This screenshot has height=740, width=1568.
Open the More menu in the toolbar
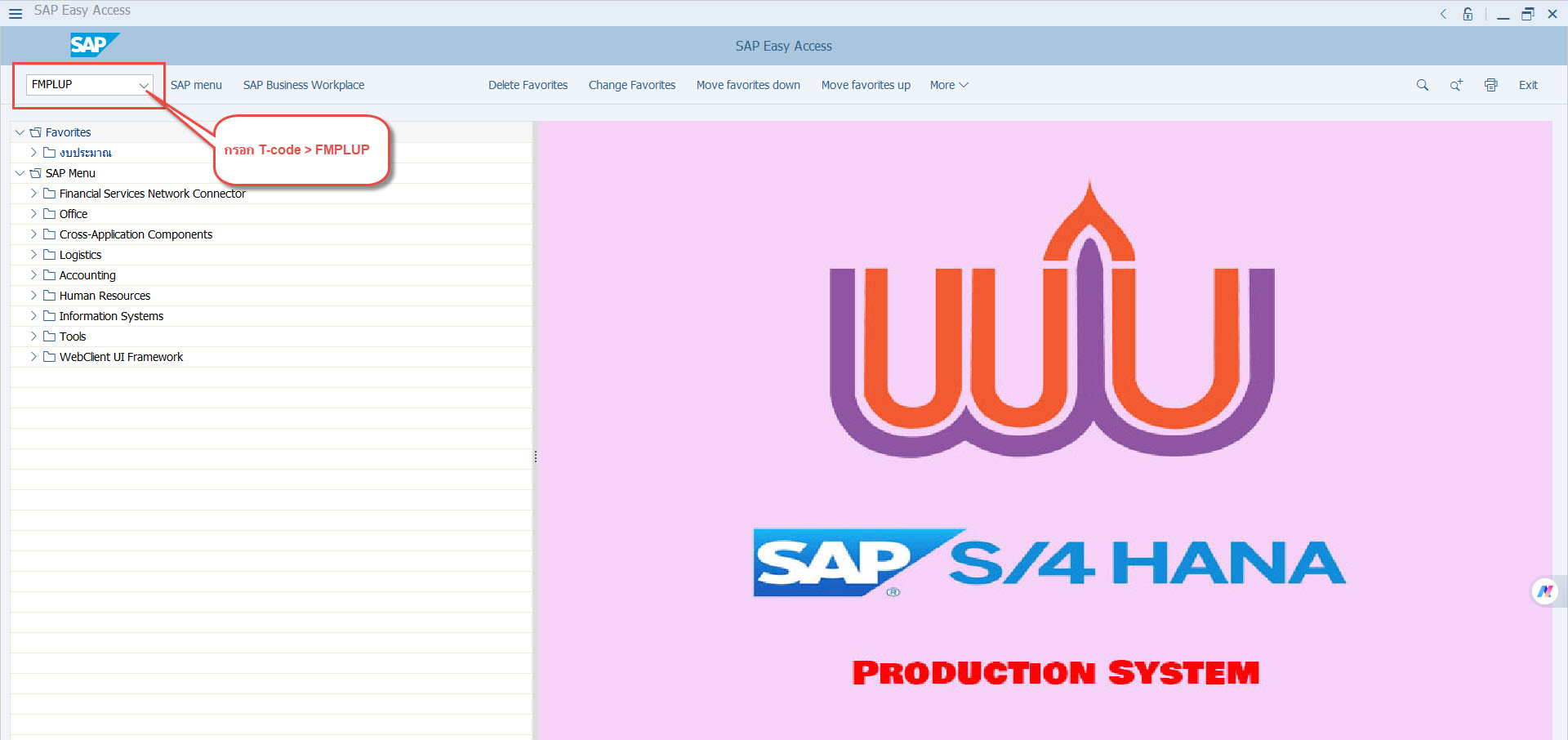point(949,85)
